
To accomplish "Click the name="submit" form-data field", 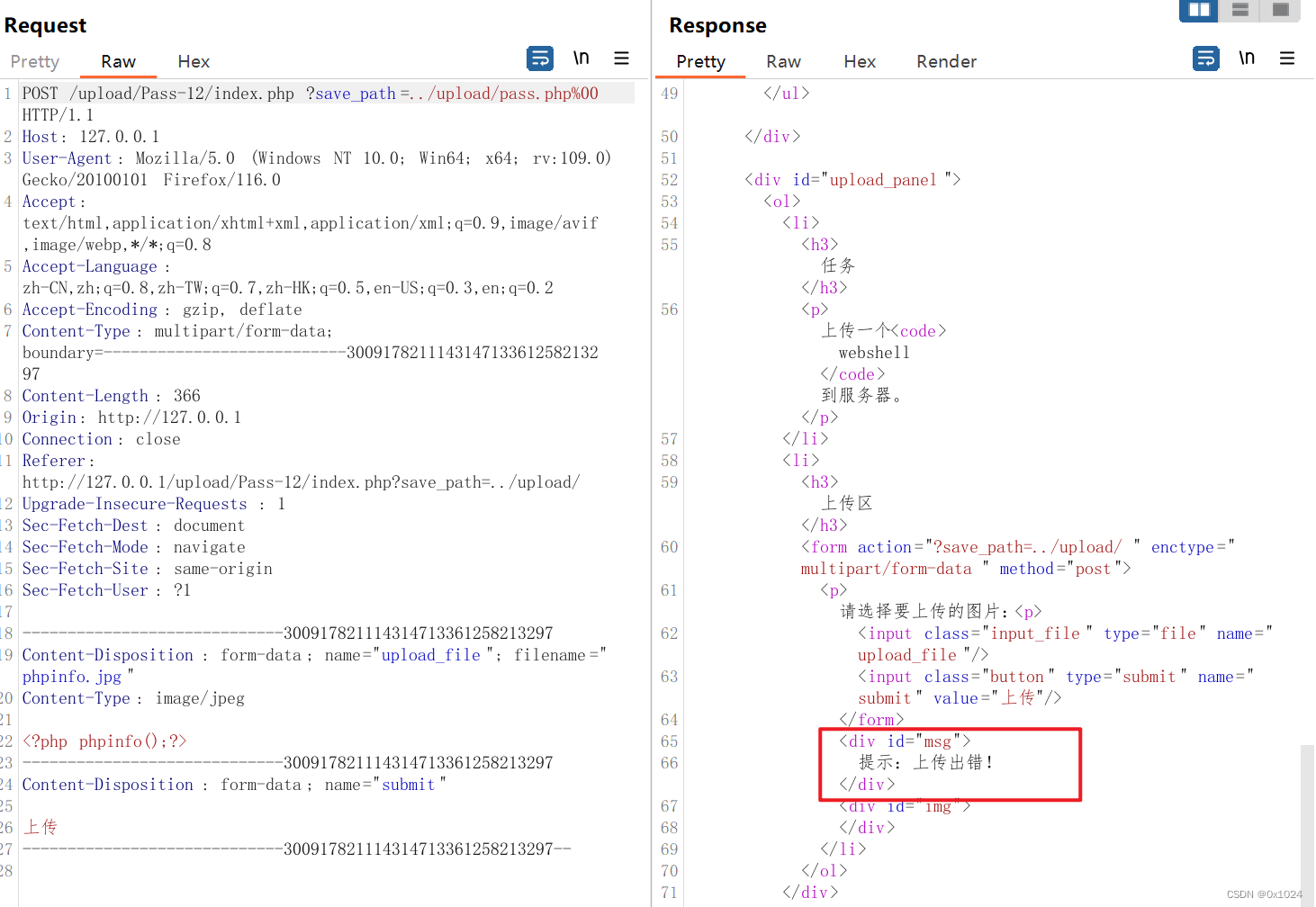I will (x=385, y=785).
